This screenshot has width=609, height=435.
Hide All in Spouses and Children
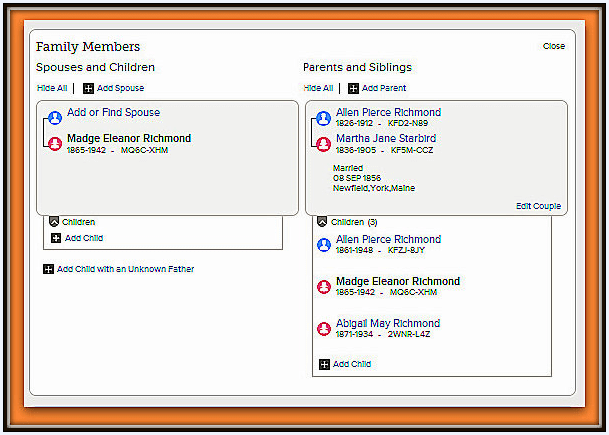(52, 88)
